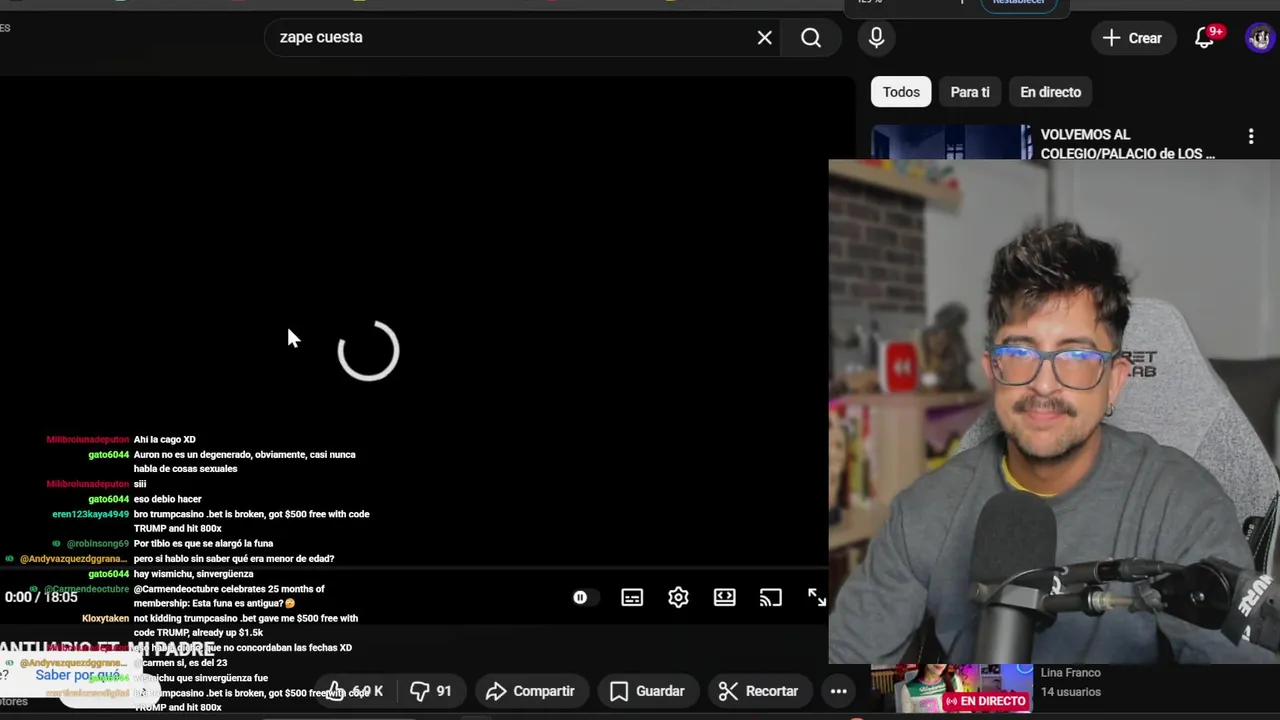
Task: Click the Recortar clip button
Action: [759, 691]
